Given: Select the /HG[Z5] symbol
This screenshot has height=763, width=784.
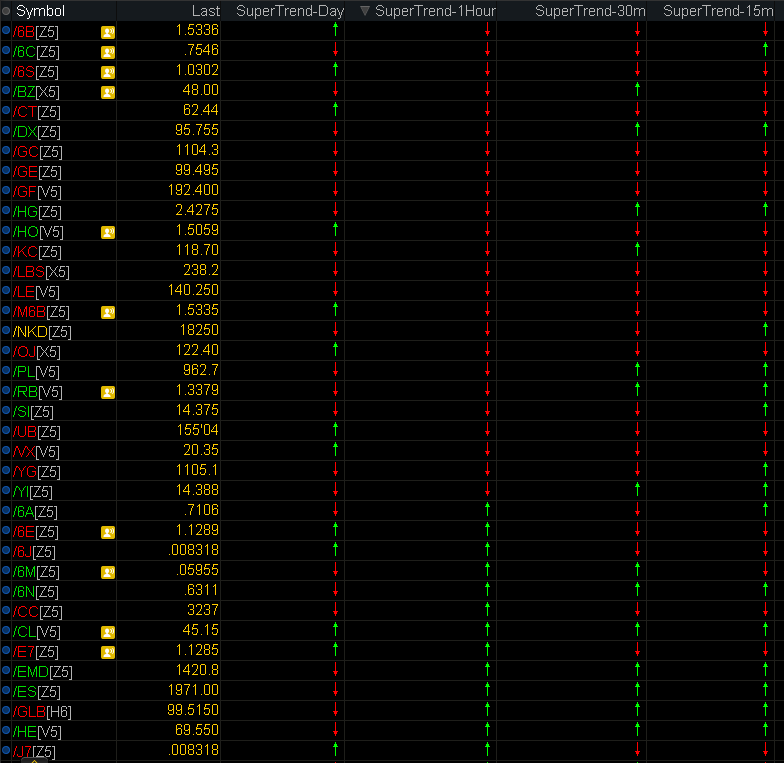Looking at the screenshot, I should point(37,212).
